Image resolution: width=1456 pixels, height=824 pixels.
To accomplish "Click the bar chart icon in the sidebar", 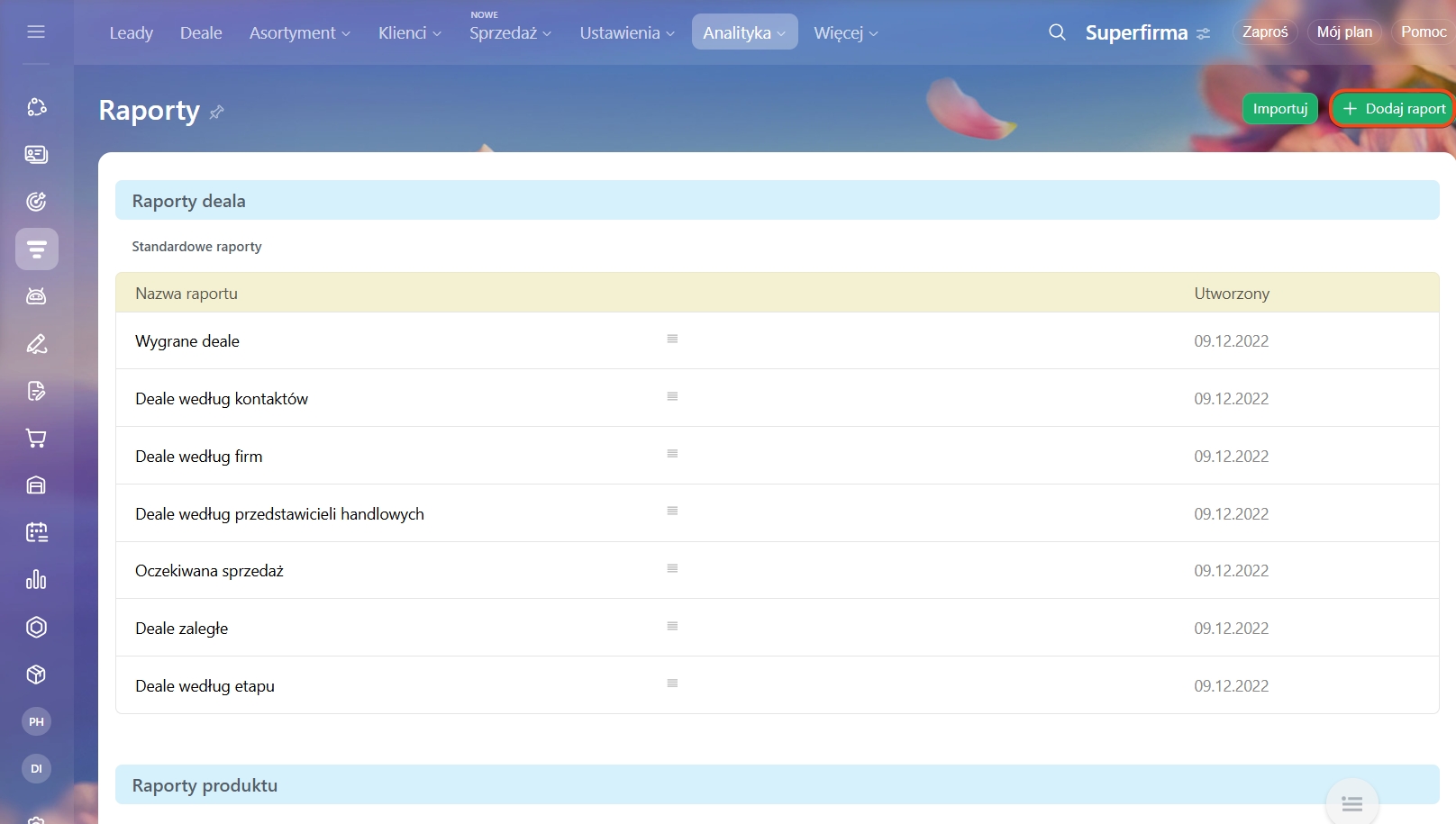I will pyautogui.click(x=36, y=580).
